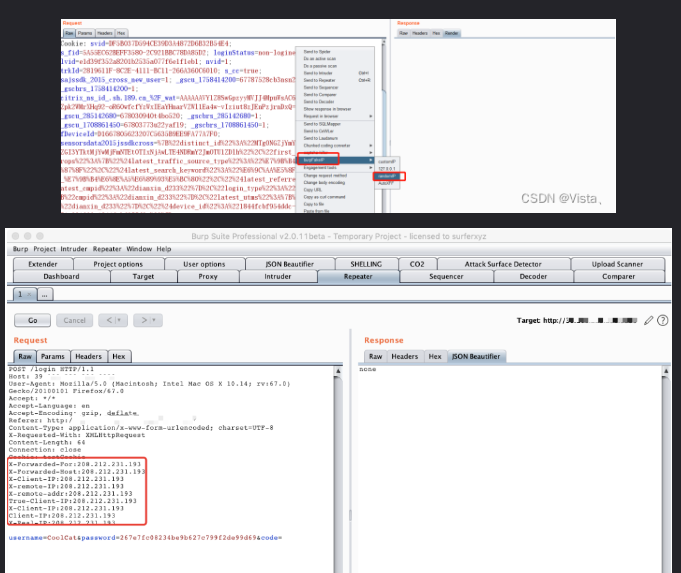Switch to the Comparer tab

[618, 276]
